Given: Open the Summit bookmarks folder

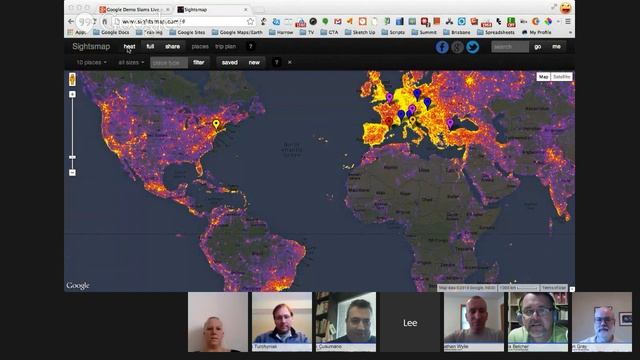Looking at the screenshot, I should point(424,32).
